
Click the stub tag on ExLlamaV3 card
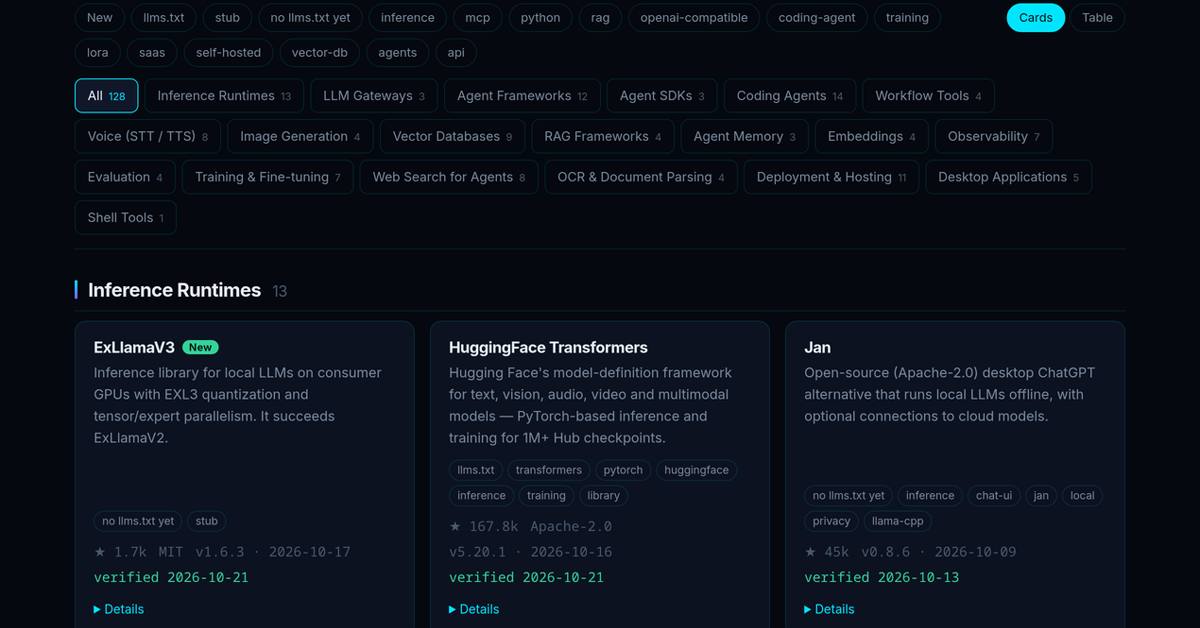tap(207, 521)
